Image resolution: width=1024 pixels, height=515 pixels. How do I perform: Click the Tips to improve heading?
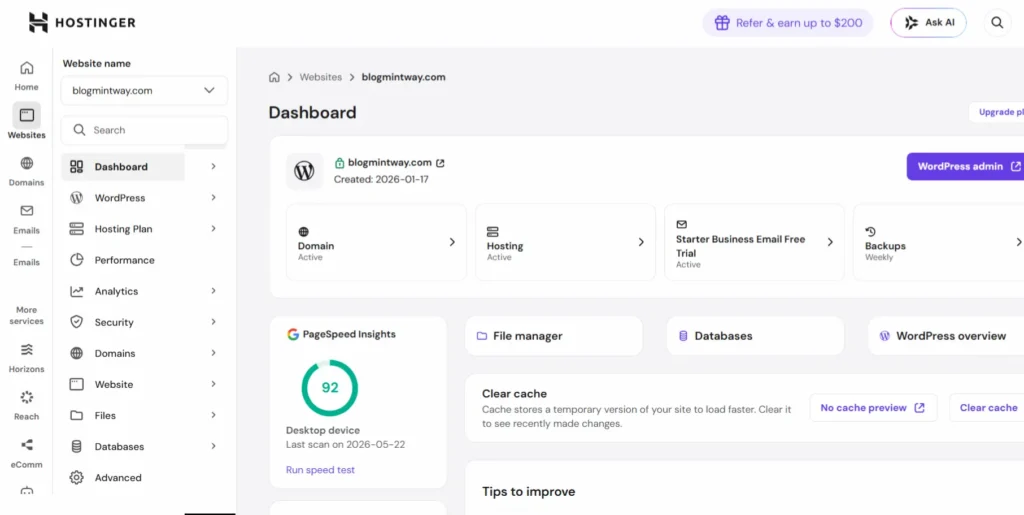528,492
